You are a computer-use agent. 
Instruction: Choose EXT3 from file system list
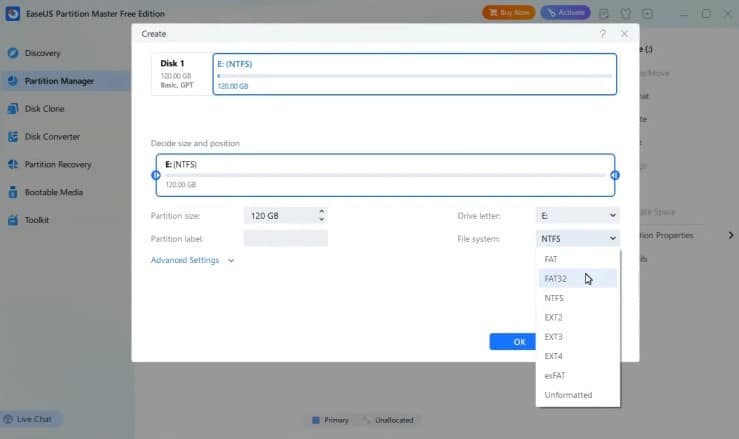pos(578,336)
